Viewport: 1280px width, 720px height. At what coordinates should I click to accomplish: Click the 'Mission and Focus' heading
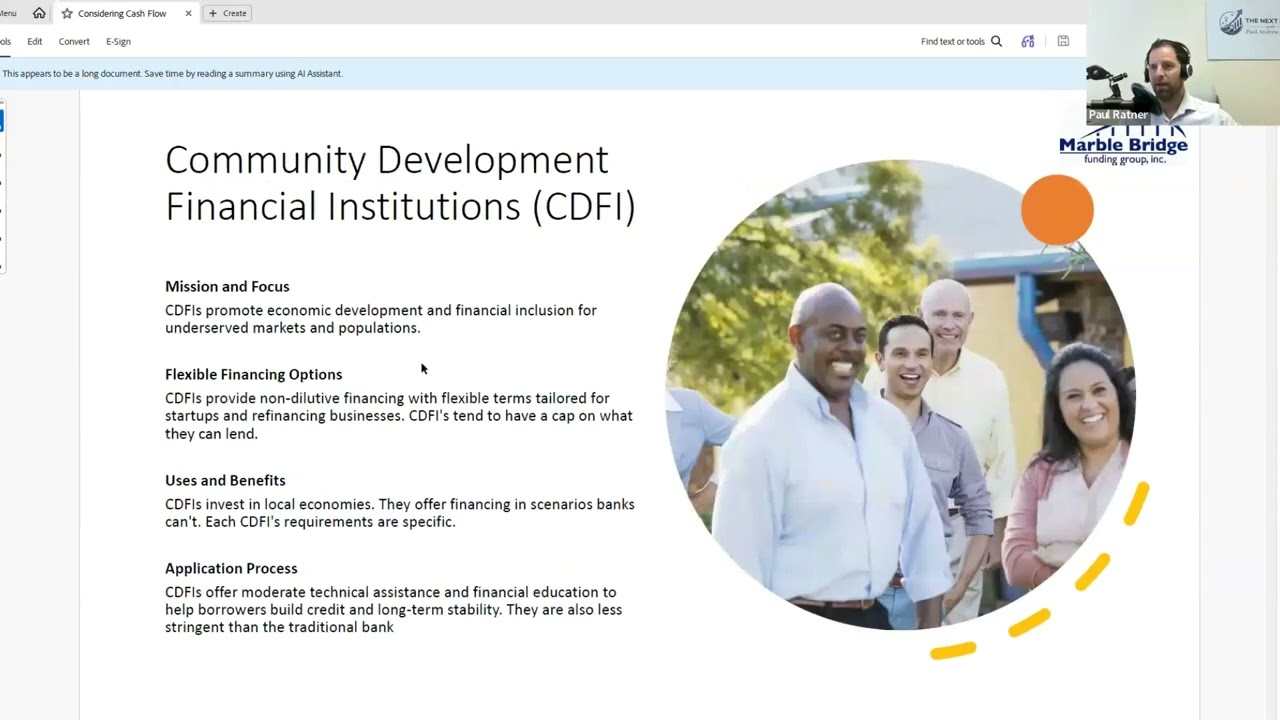click(227, 286)
